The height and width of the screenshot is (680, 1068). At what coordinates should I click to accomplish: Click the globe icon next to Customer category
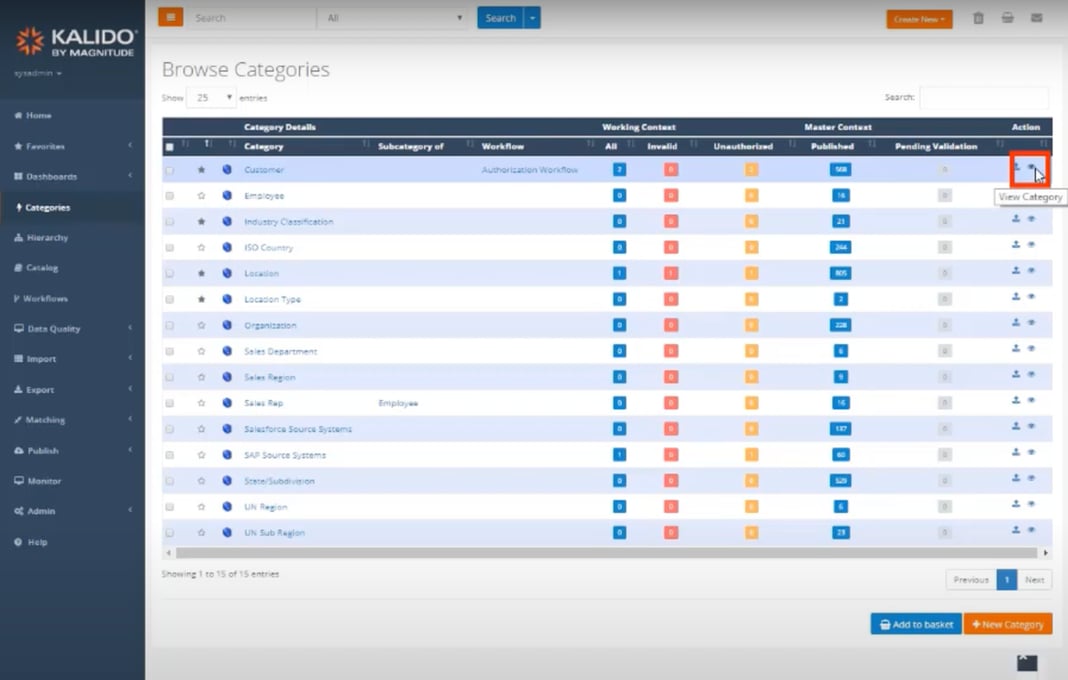[226, 170]
